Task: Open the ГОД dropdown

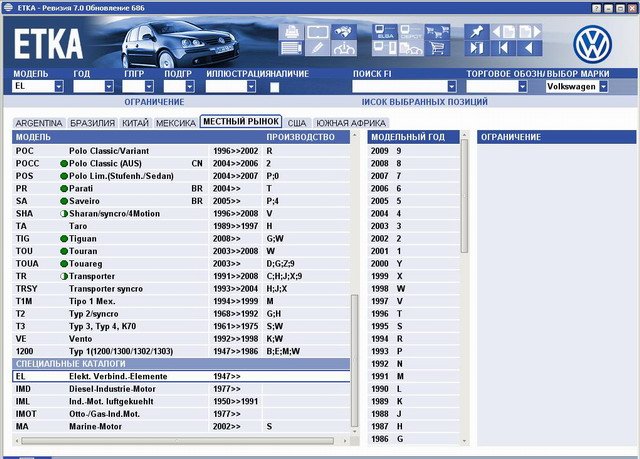Action: 109,86
